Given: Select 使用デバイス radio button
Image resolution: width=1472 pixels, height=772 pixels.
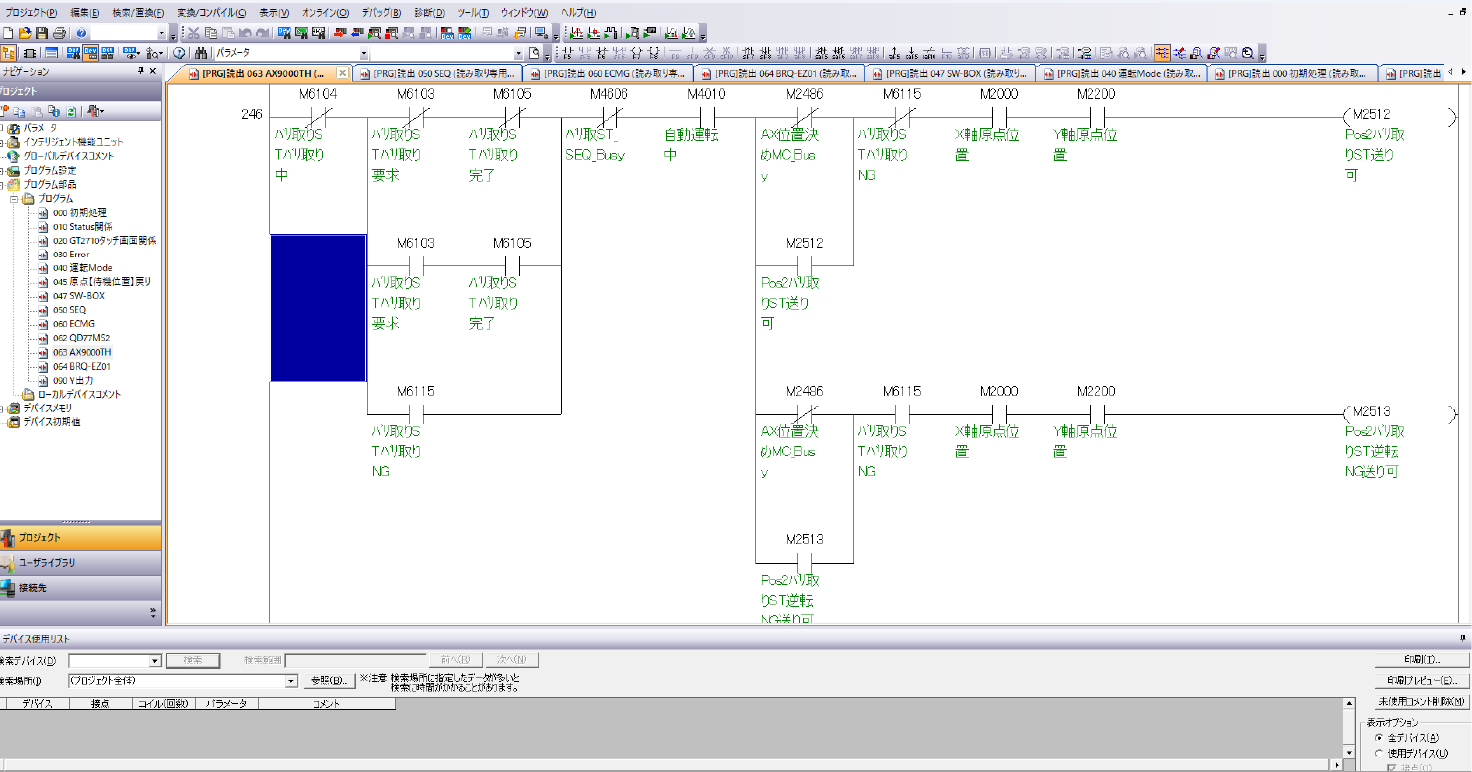Looking at the screenshot, I should click(1380, 753).
